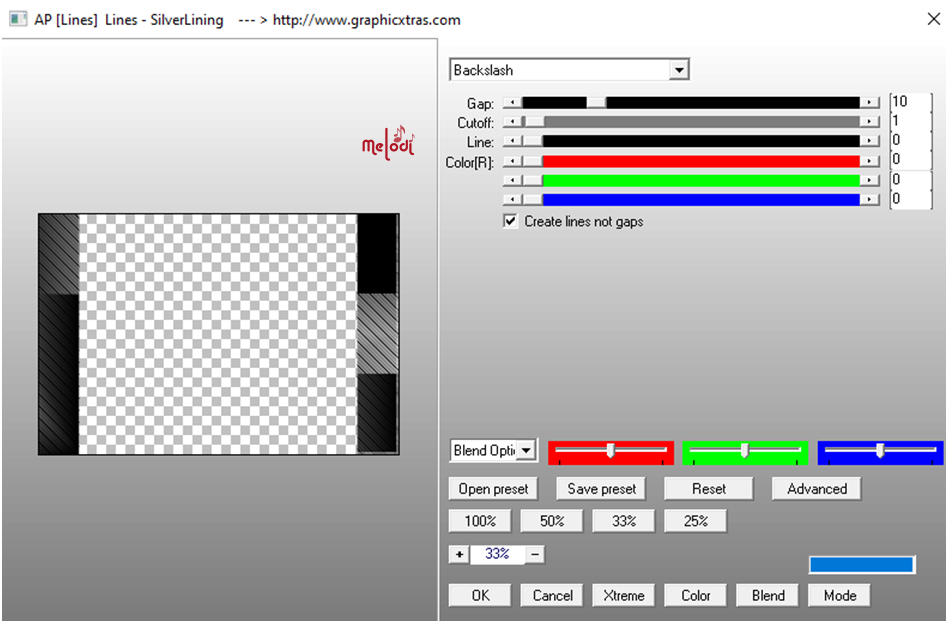Click Line slider left arrow
Viewport: 948px width, 623px height.
[513, 142]
